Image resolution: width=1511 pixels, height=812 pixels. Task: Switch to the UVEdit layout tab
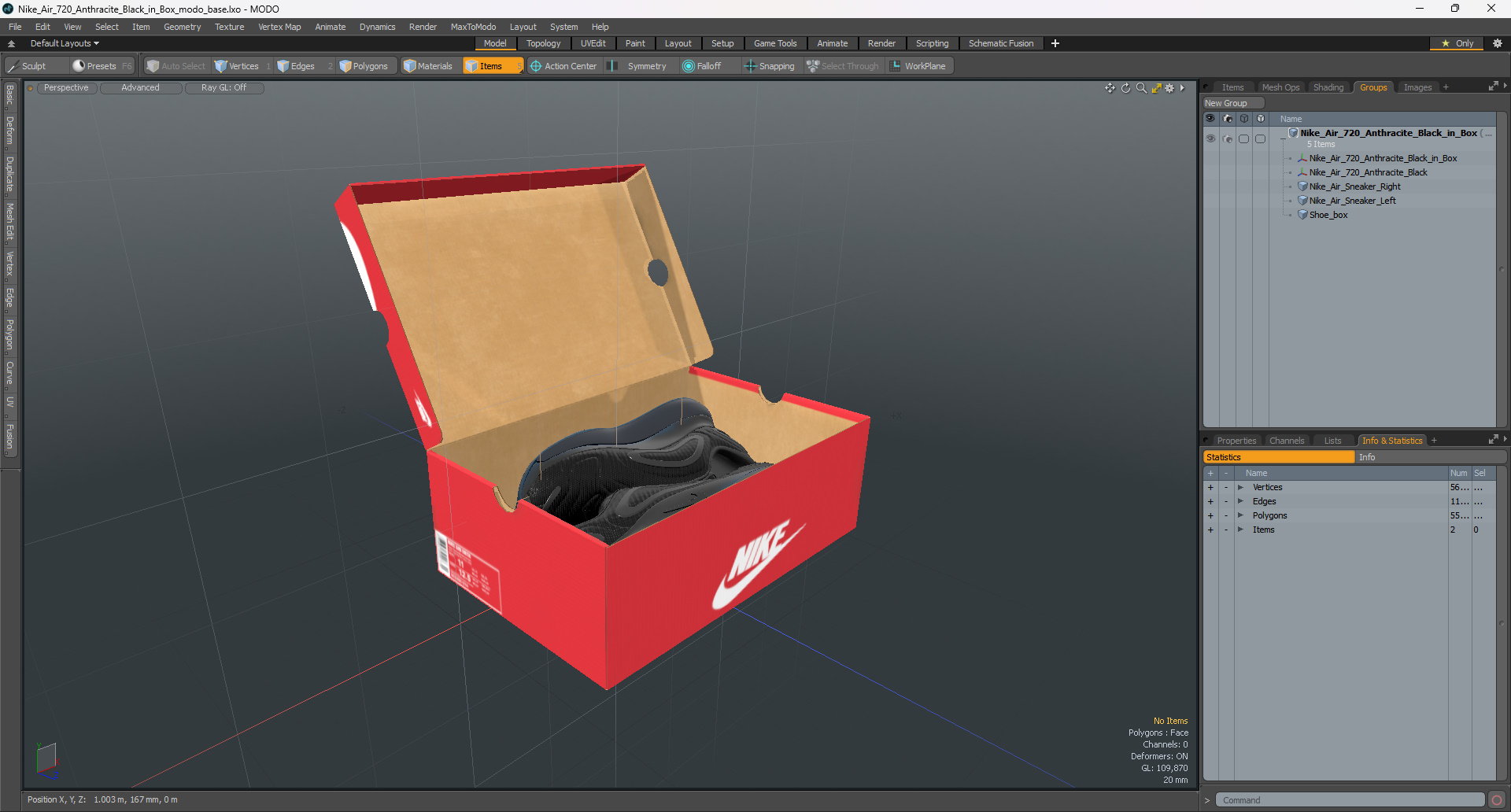click(x=593, y=43)
